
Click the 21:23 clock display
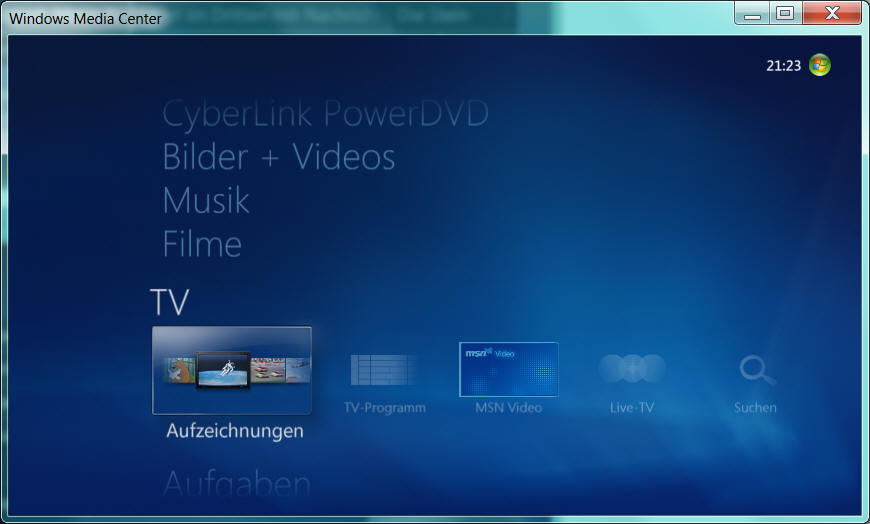click(x=783, y=66)
